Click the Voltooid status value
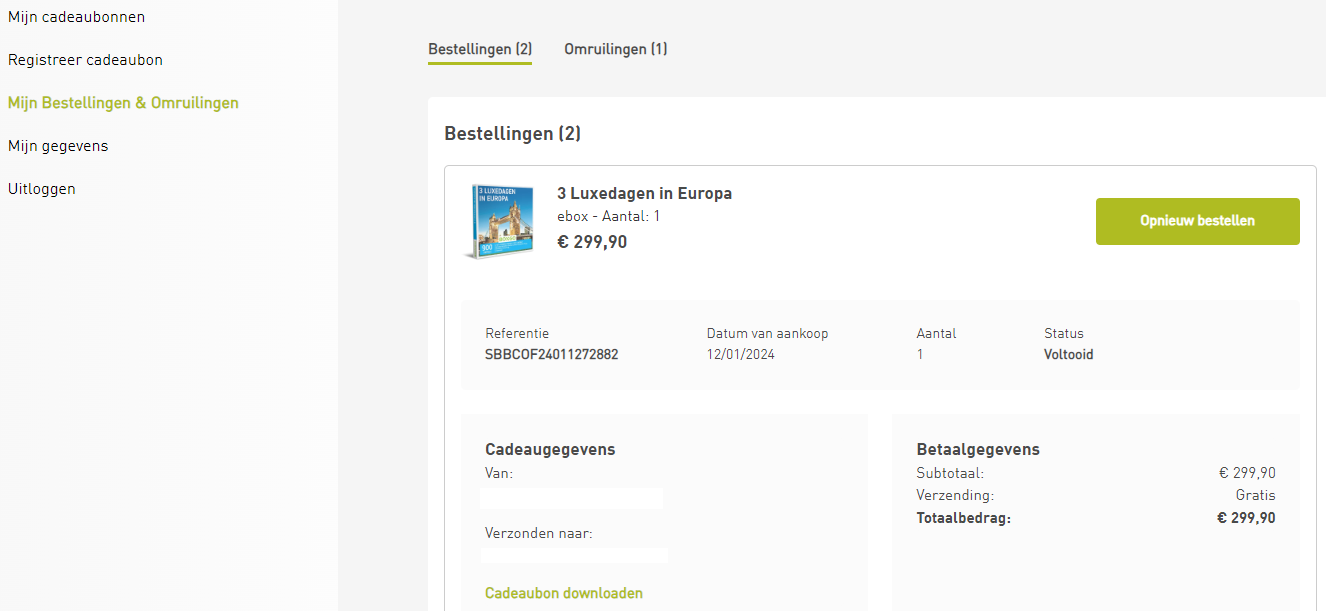This screenshot has width=1326, height=611. click(1068, 354)
